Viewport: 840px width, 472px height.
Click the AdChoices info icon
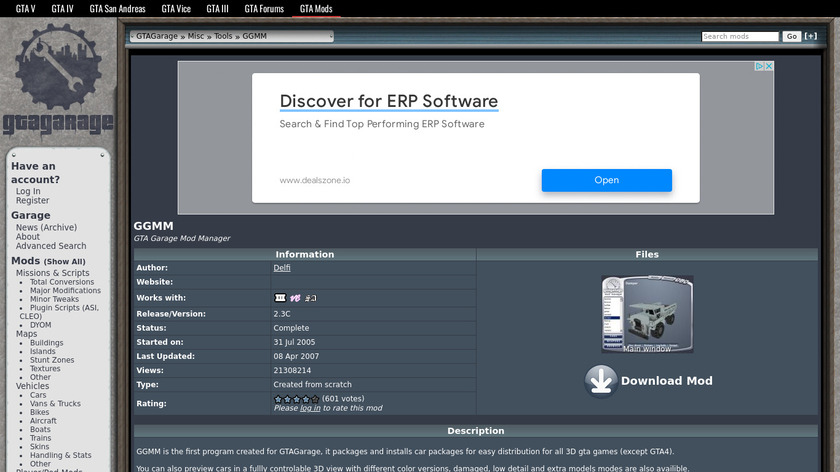758,66
